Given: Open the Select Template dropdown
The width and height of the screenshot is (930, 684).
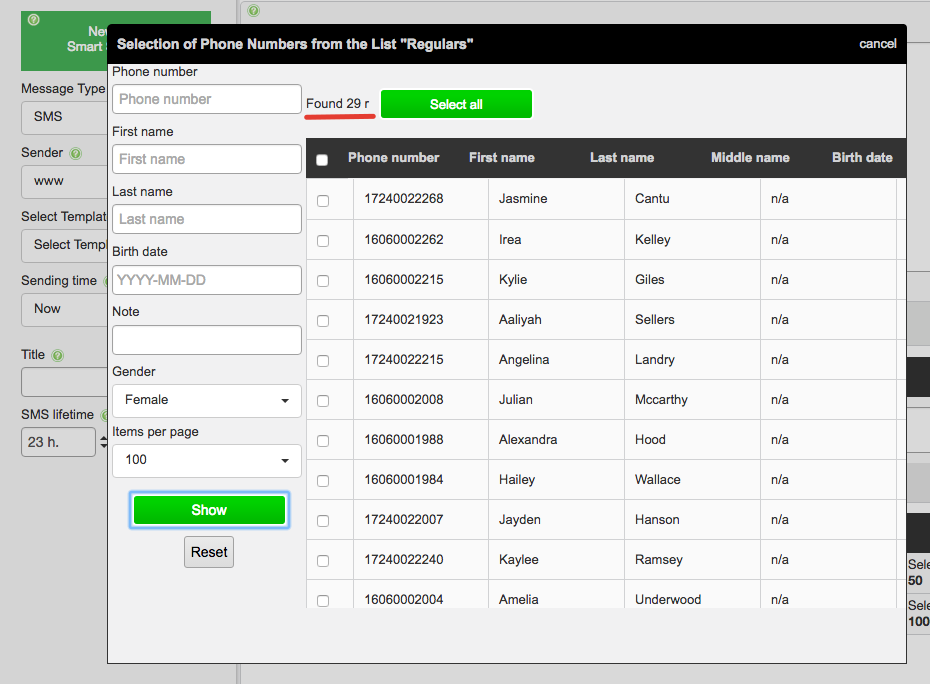Looking at the screenshot, I should [65, 246].
